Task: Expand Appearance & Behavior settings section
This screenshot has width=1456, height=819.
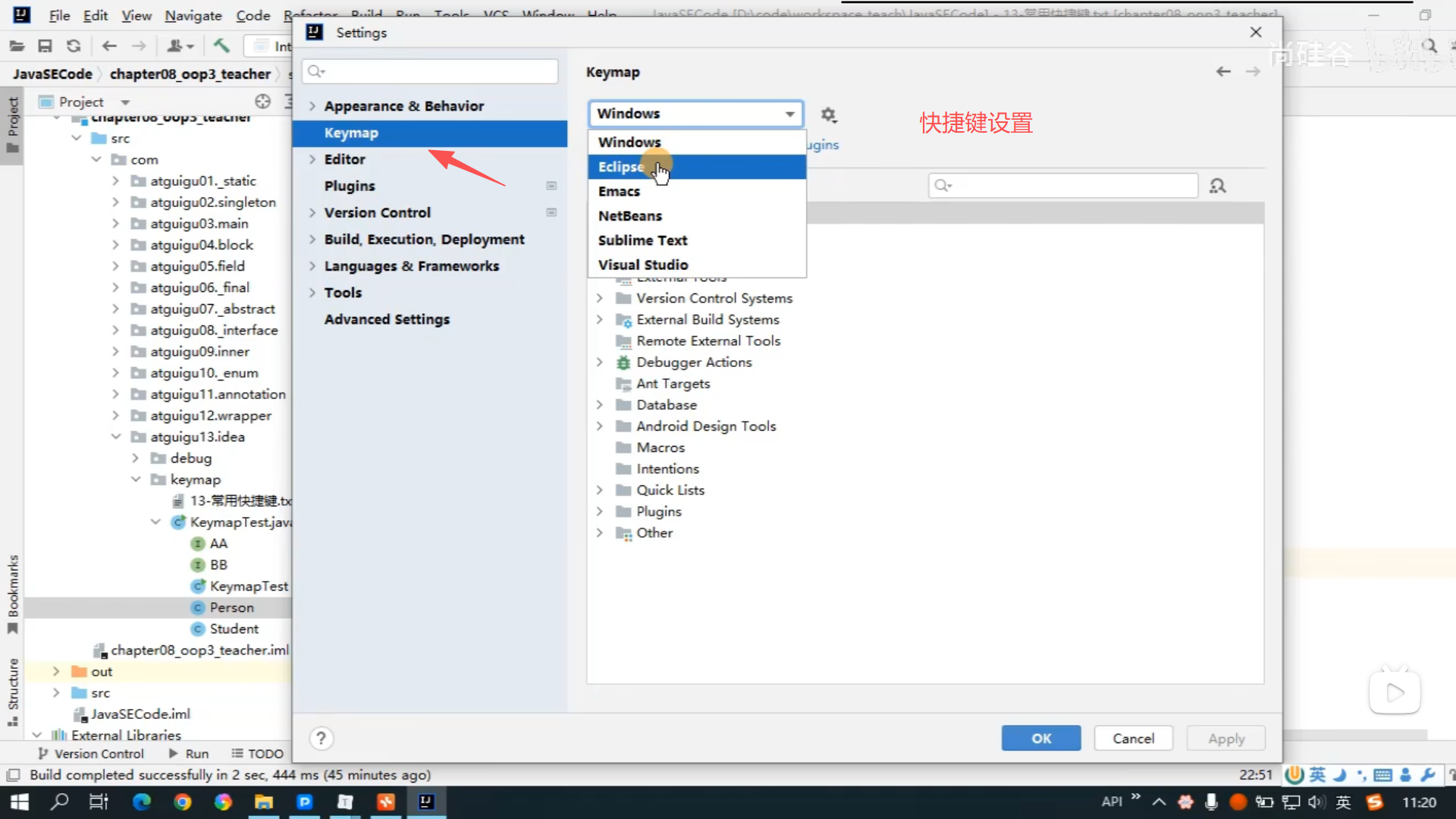Action: tap(312, 106)
